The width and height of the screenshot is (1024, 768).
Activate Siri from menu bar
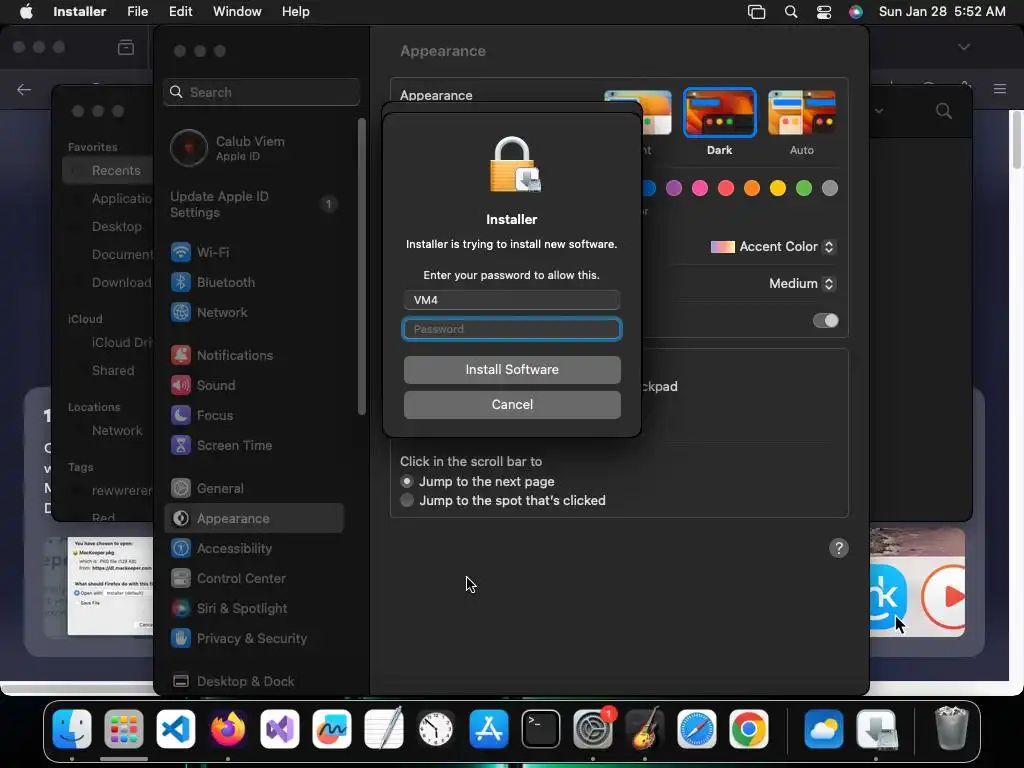[x=856, y=12]
